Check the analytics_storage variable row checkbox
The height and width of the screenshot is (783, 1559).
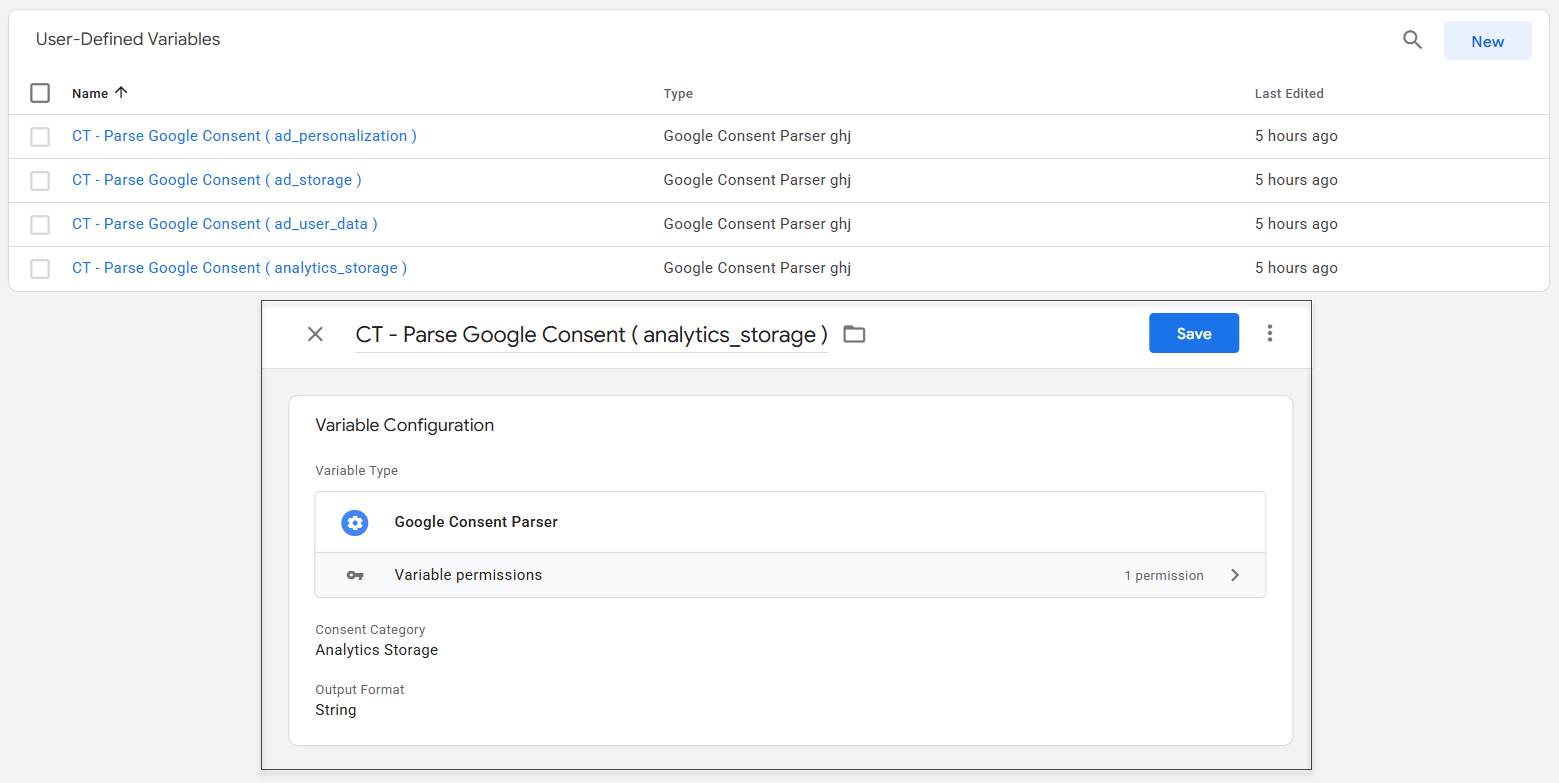[x=40, y=269]
